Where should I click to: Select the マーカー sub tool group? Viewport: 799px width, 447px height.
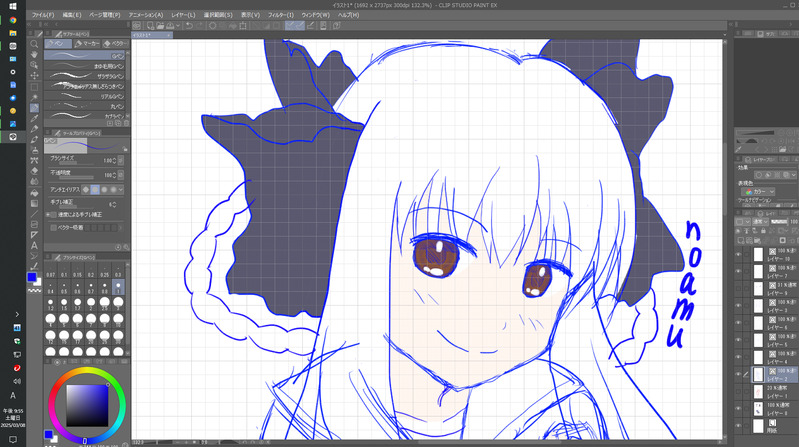(87, 44)
